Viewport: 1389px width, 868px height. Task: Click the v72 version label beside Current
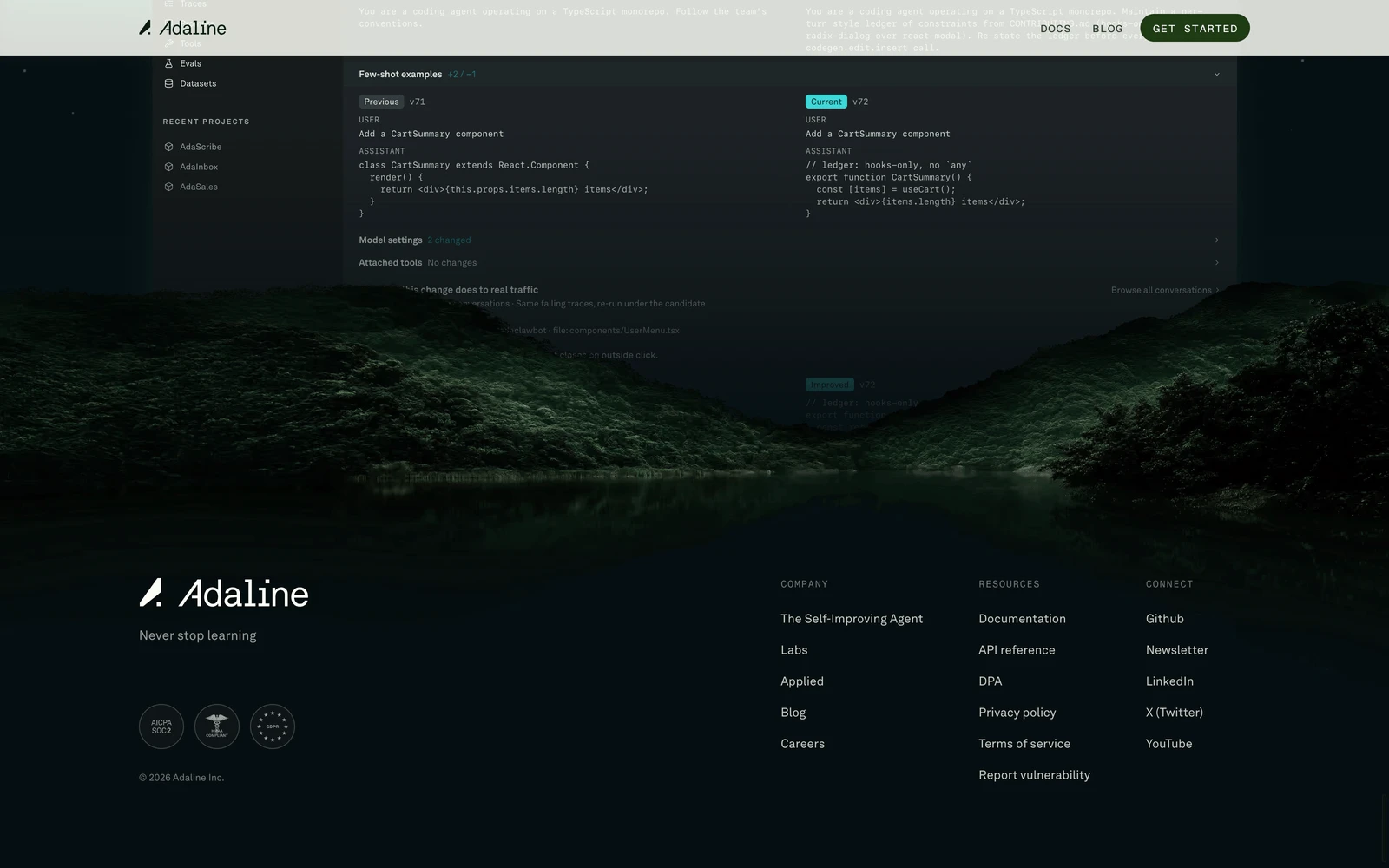(x=860, y=102)
